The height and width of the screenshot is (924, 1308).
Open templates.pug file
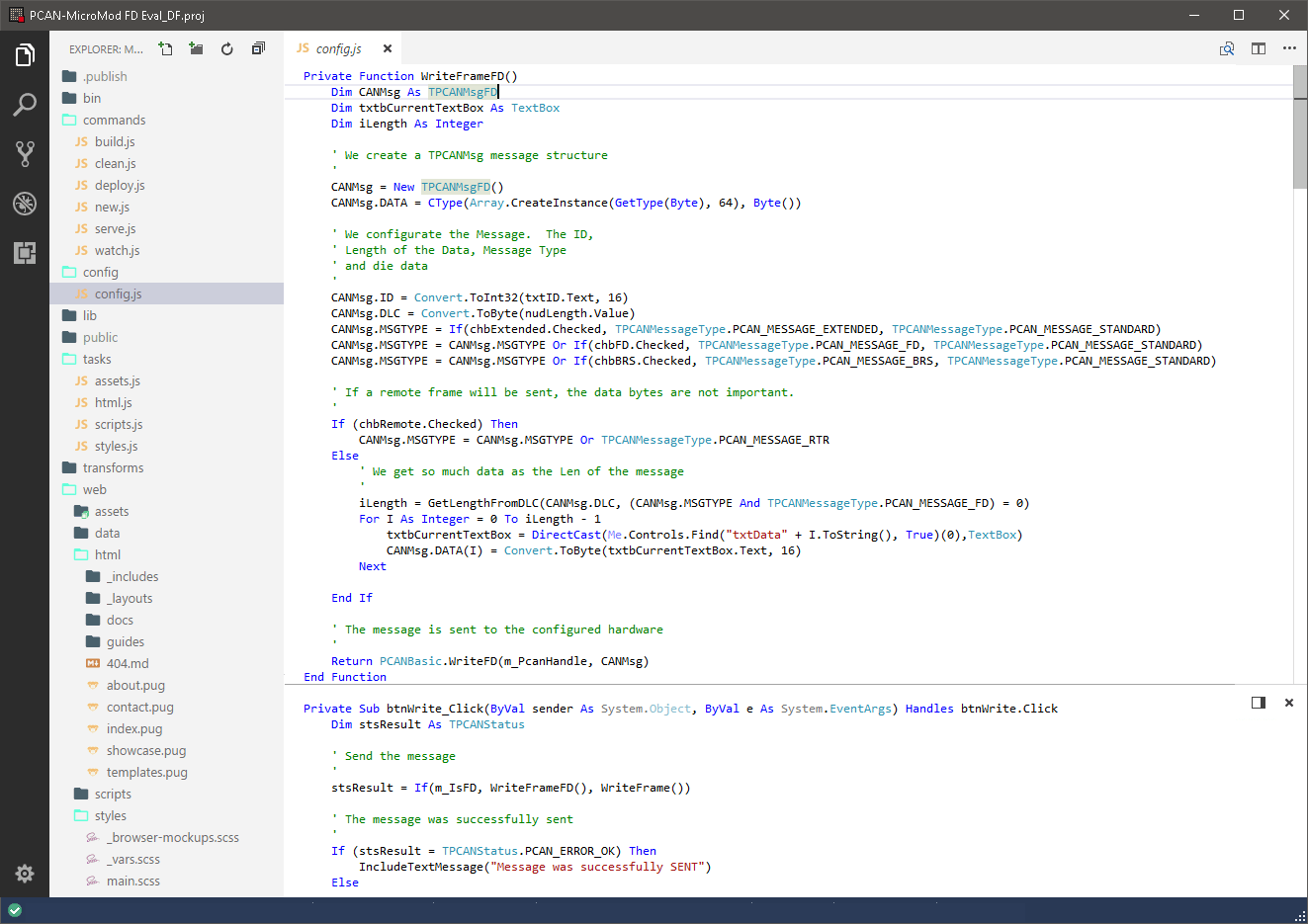tap(166, 772)
